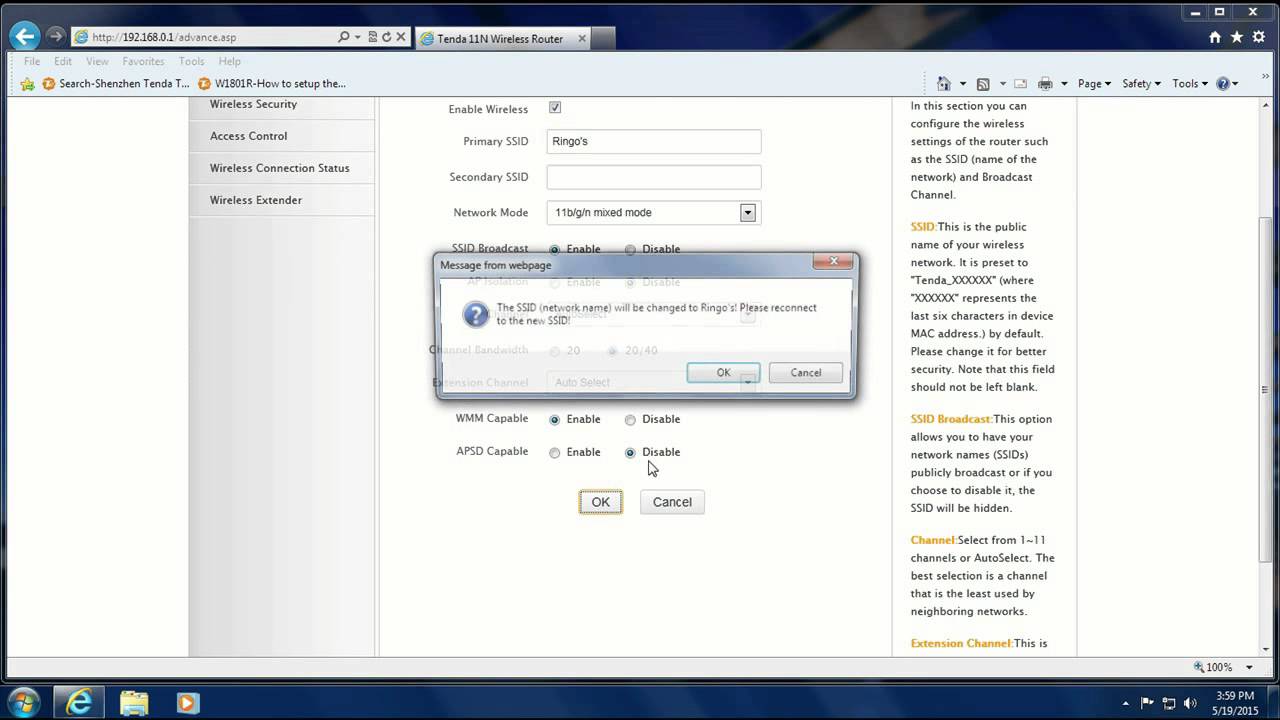Select APSD Capable Enable radio

(555, 453)
